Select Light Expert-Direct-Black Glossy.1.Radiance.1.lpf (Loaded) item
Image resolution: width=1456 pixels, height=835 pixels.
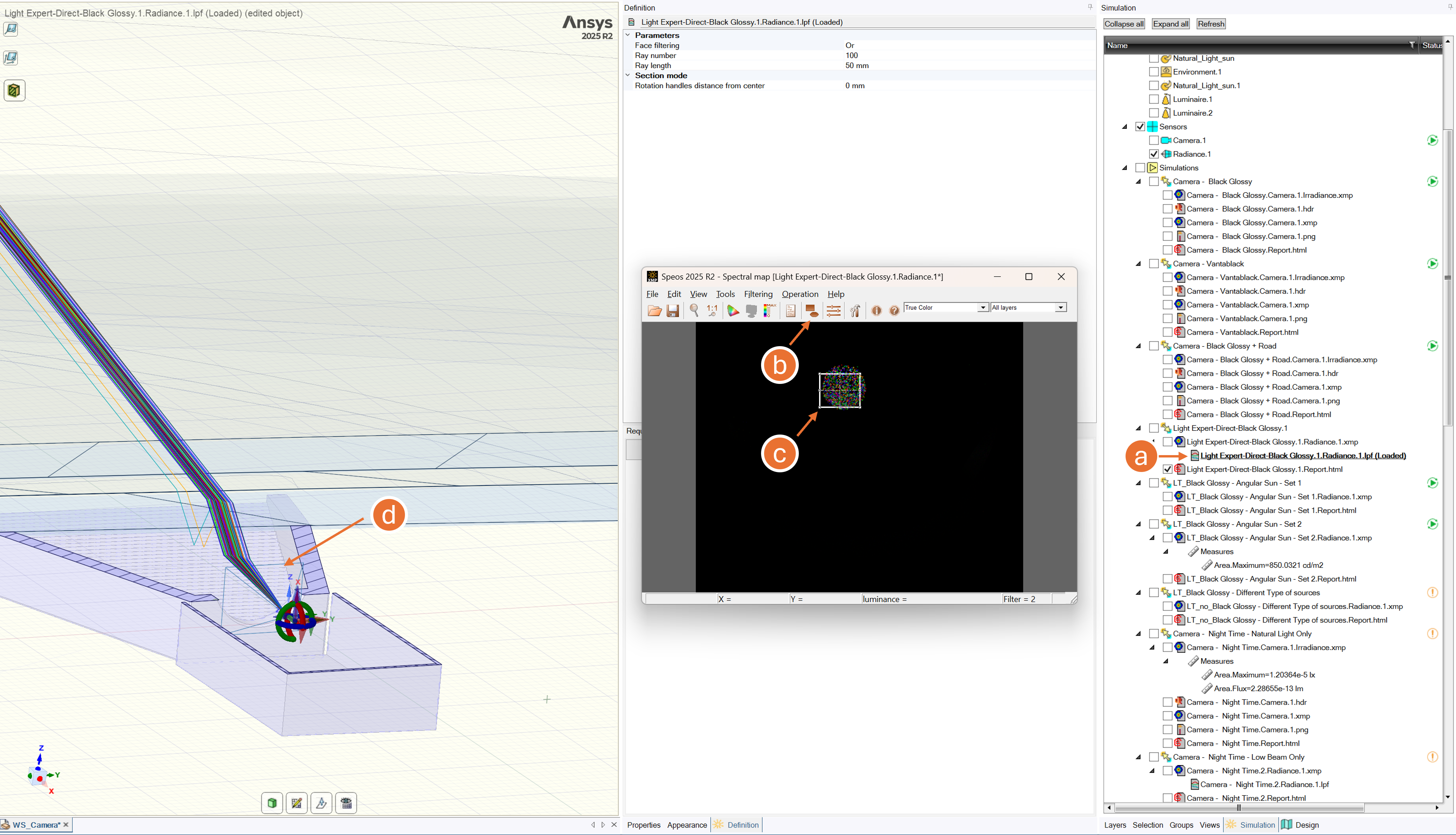point(1303,456)
